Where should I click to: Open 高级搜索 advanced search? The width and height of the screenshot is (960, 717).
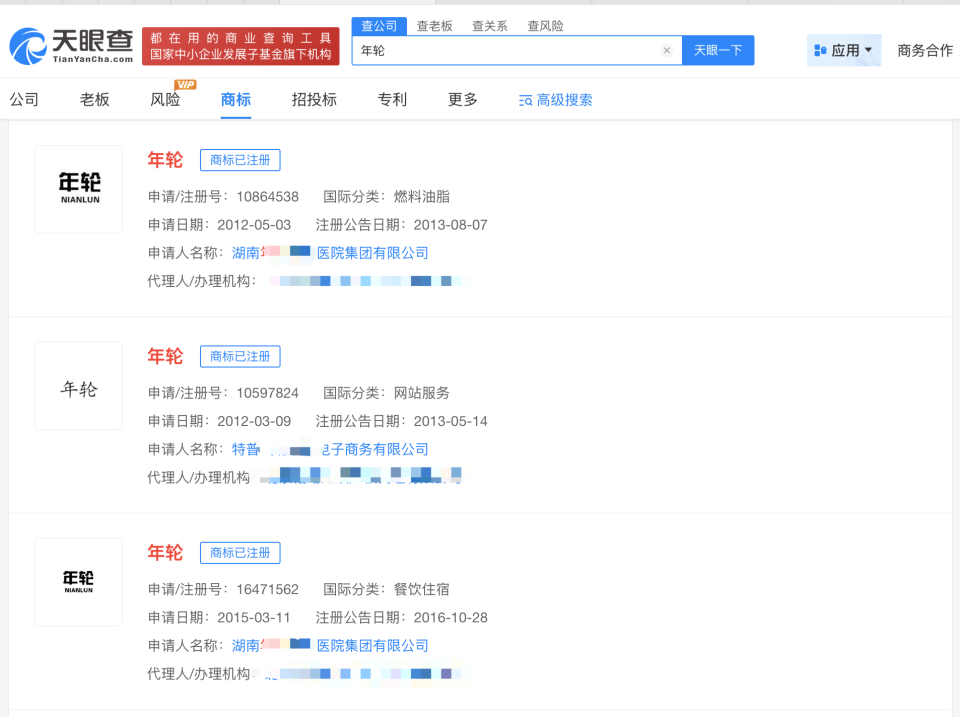pyautogui.click(x=555, y=100)
